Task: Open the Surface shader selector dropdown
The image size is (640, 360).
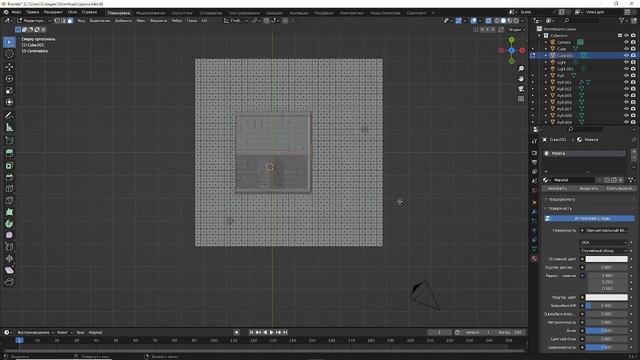Action: click(x=603, y=230)
